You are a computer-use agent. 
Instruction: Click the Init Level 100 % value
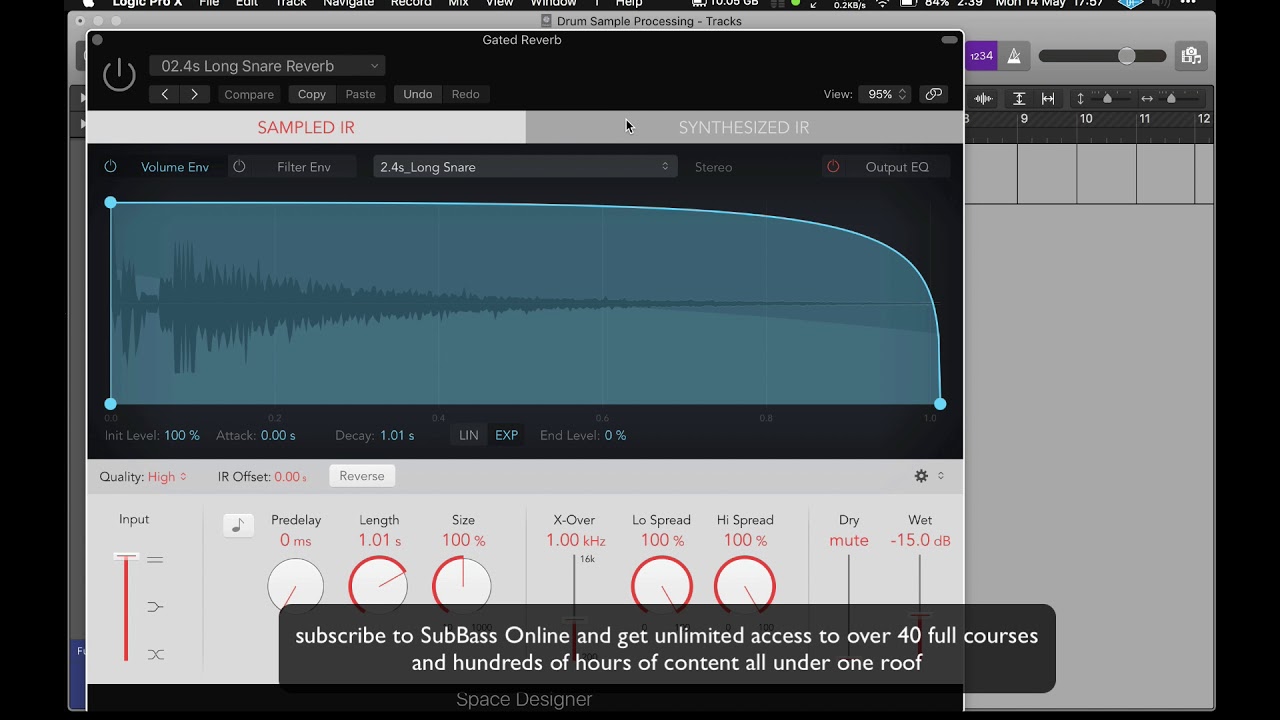182,436
